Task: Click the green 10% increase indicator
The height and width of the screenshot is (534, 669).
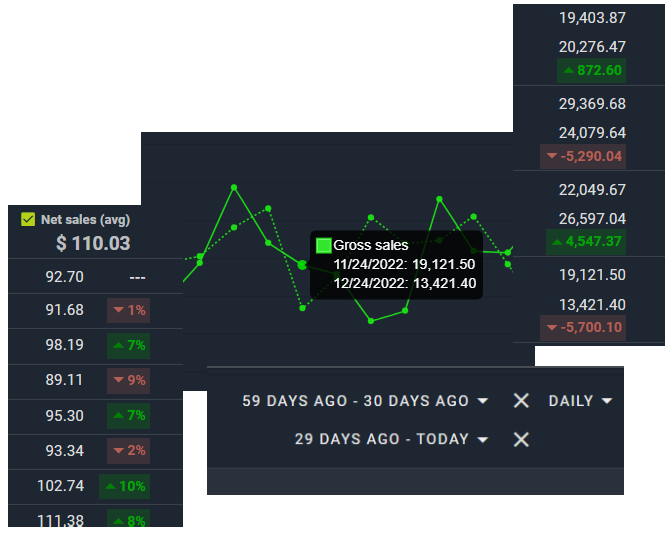Action: point(124,486)
